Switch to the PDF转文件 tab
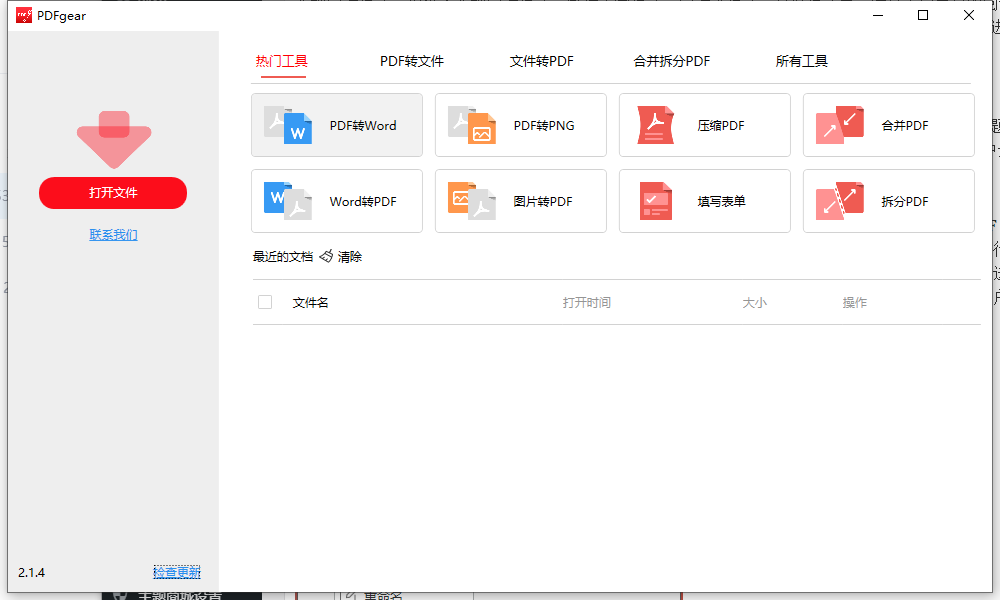This screenshot has width=1000, height=600. [411, 61]
